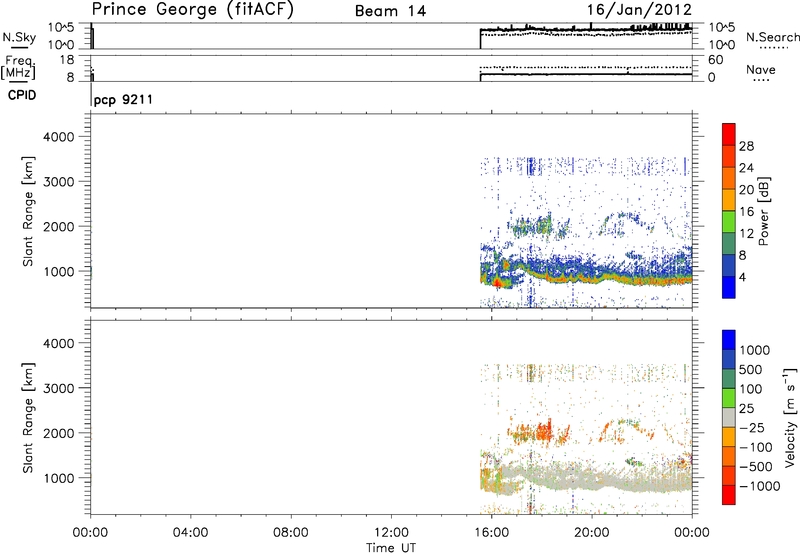Click 'Slant Range [km]' label of velocity panel
Viewport: 800px width, 554px height.
[x=28, y=417]
